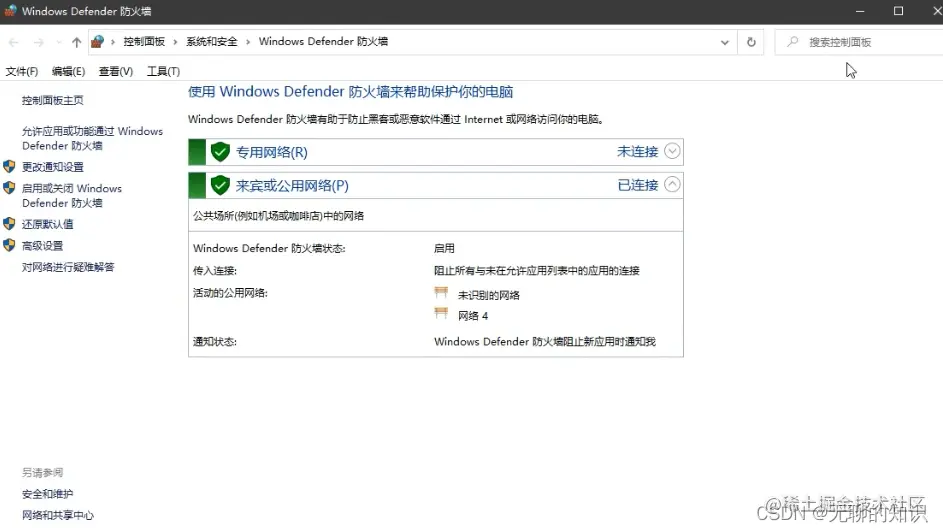The image size is (943, 532).
Task: Open the 工具(T) menu
Action: click(164, 72)
